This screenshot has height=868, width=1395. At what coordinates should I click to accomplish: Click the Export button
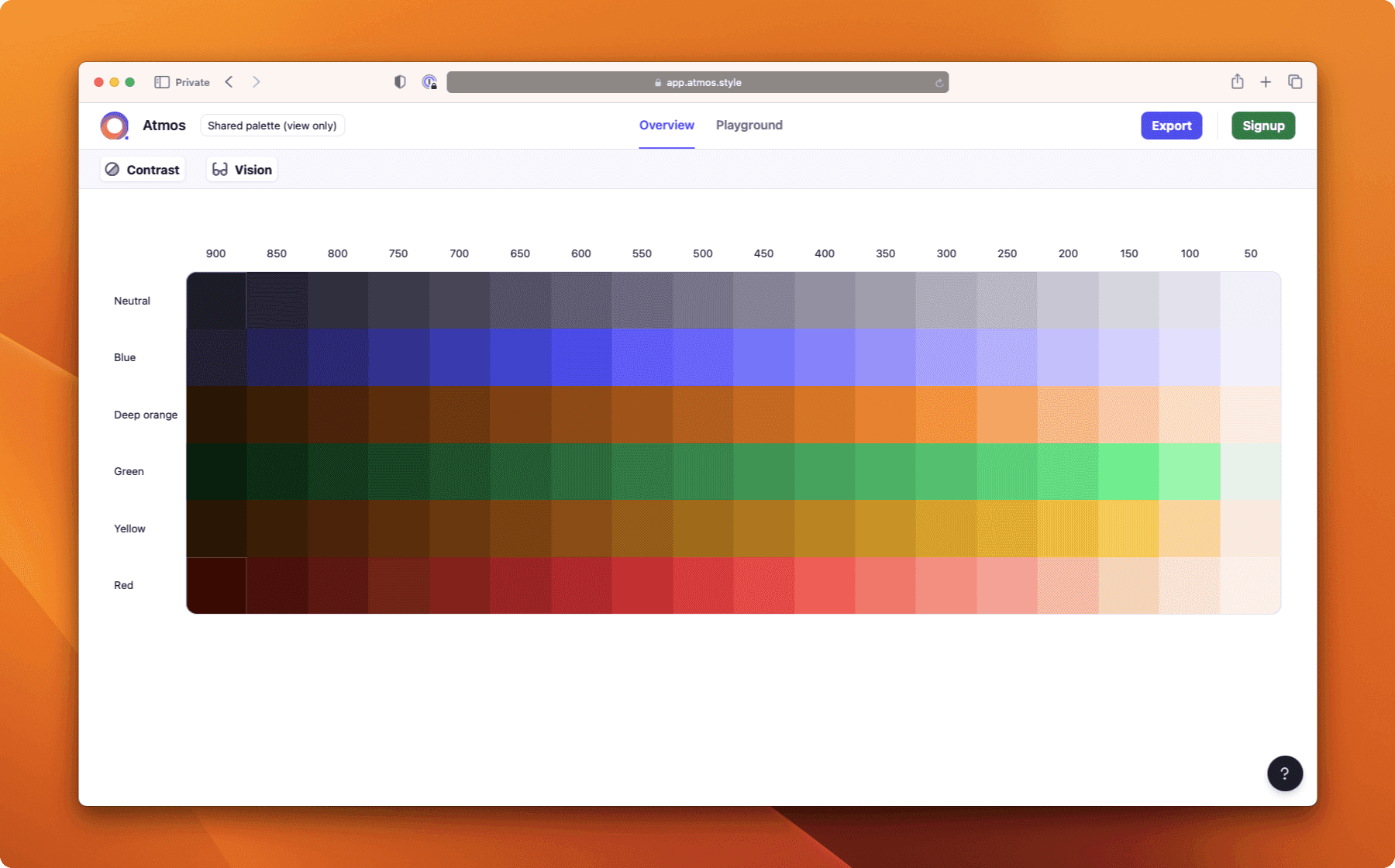(1171, 125)
